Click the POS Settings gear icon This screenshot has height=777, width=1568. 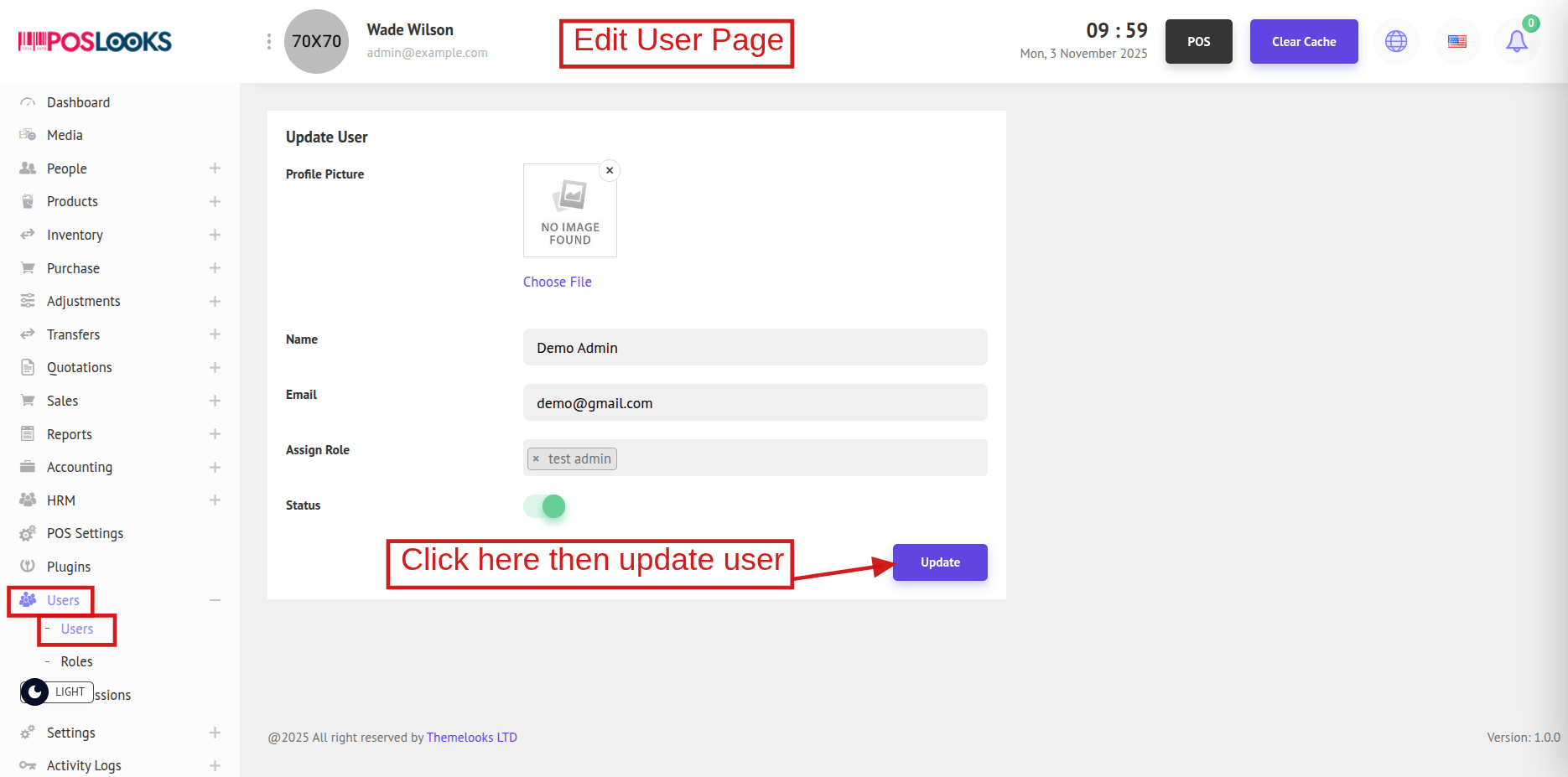pyautogui.click(x=28, y=534)
